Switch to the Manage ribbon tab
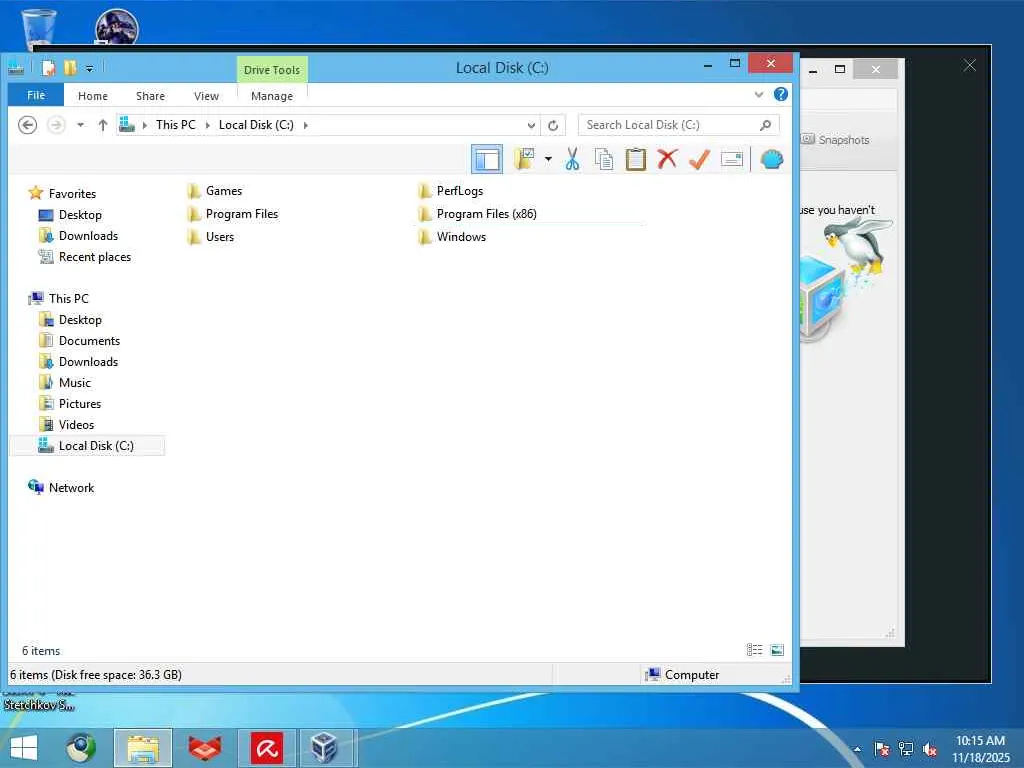1024x768 pixels. click(x=272, y=96)
